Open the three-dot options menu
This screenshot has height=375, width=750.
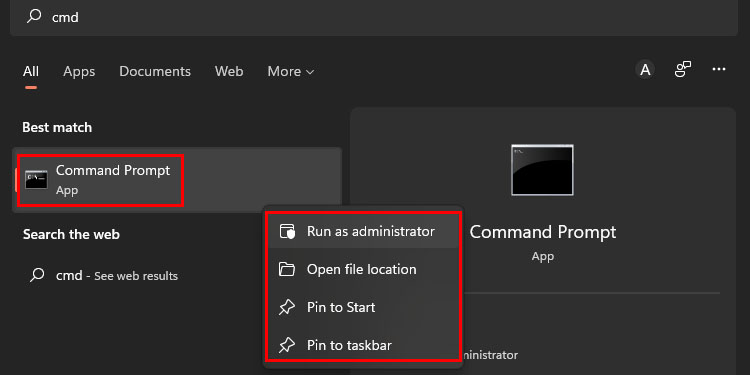coord(719,69)
